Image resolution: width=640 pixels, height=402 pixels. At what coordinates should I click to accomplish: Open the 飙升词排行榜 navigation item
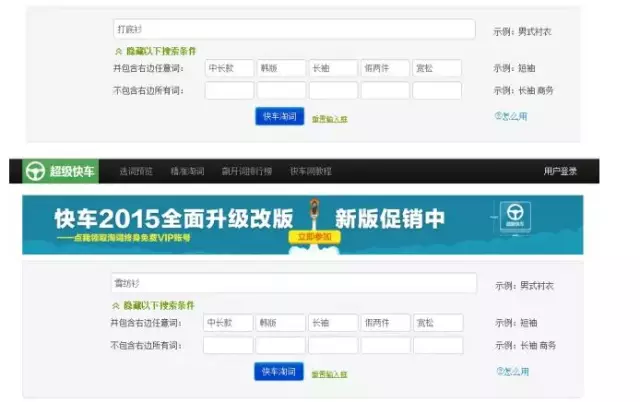(x=247, y=171)
